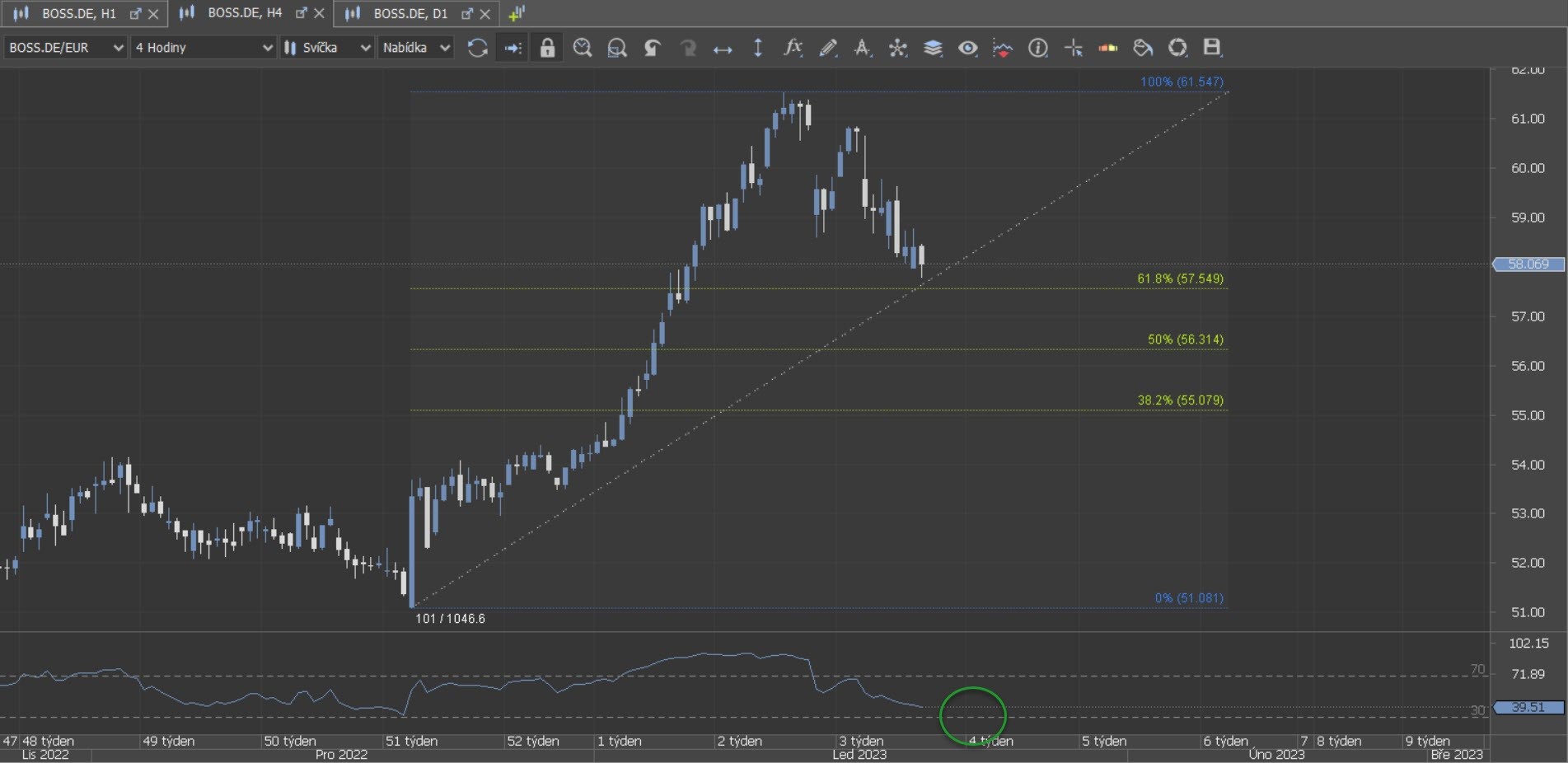Click the Led 2023 label on time axis
The height and width of the screenshot is (763, 1568).
859,755
